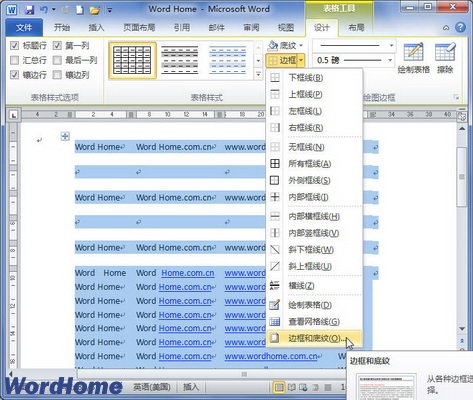This screenshot has width=473, height=400.
Task: Toggle 查看网格线(G) view gridlines
Action: click(314, 322)
